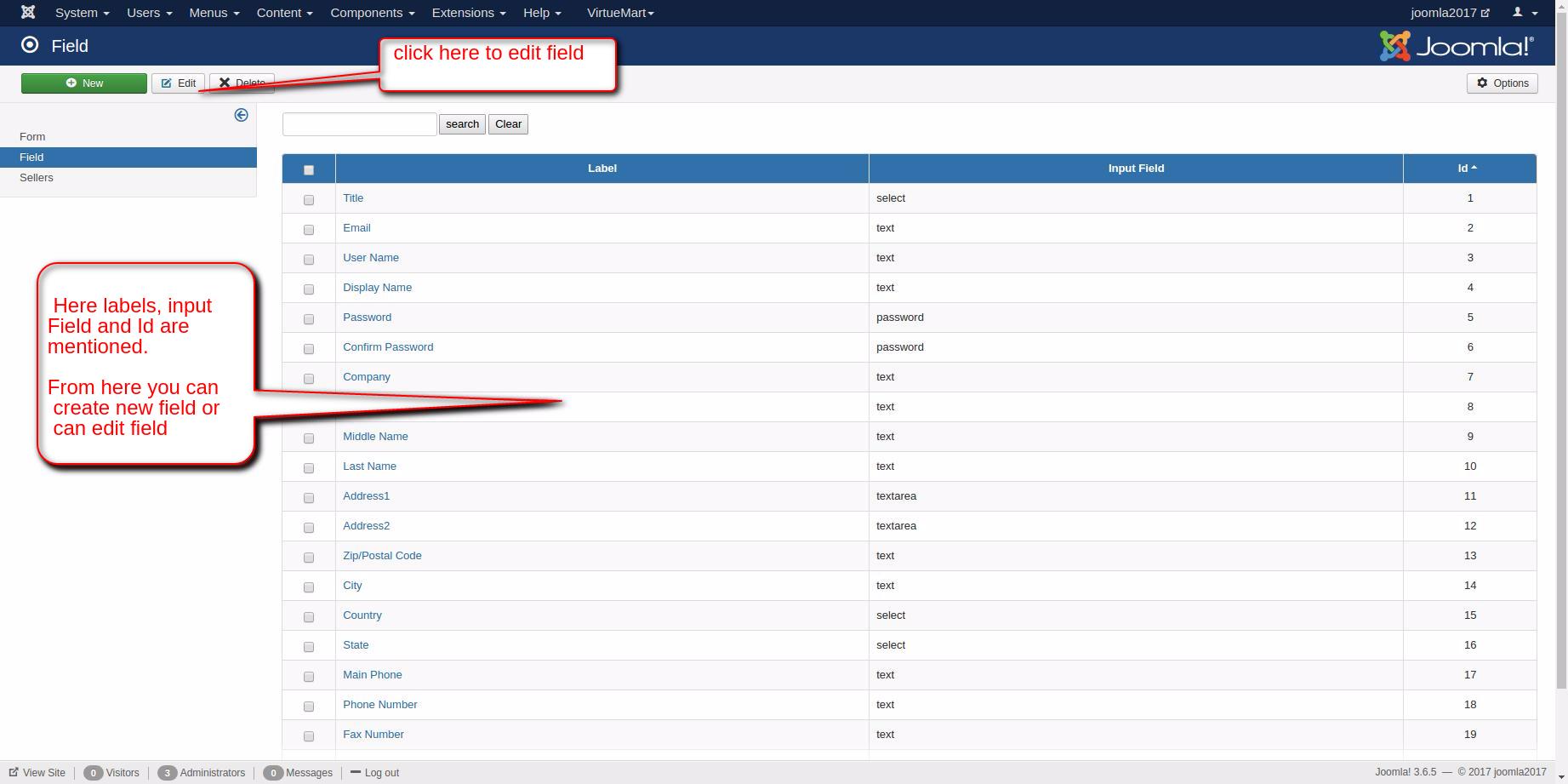Open the Fax Number field link
Viewport: 1568px width, 784px height.
click(x=373, y=735)
